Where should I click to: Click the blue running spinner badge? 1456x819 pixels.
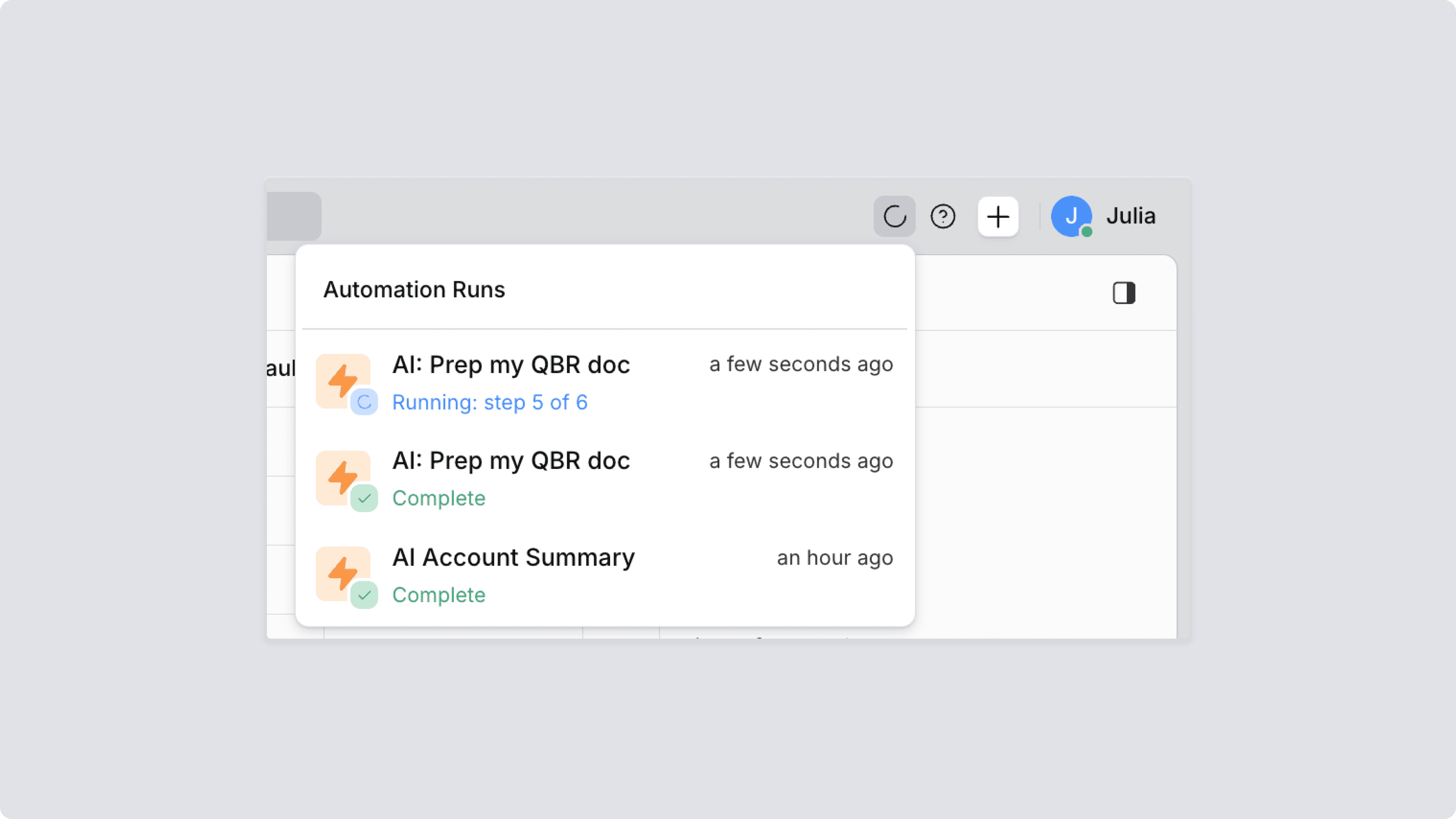[364, 402]
